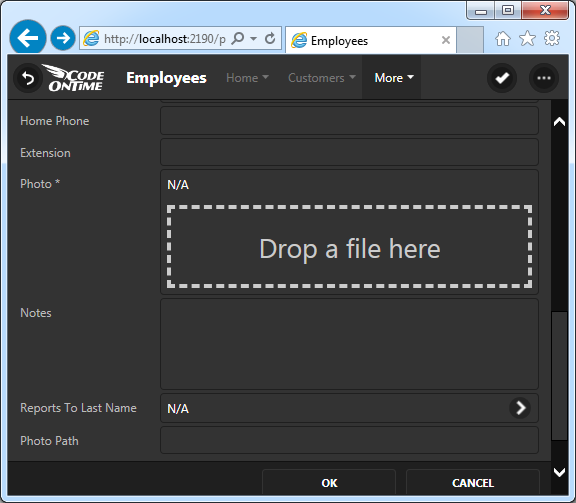Image resolution: width=576 pixels, height=503 pixels.
Task: Click the browser refresh icon
Action: click(x=270, y=38)
